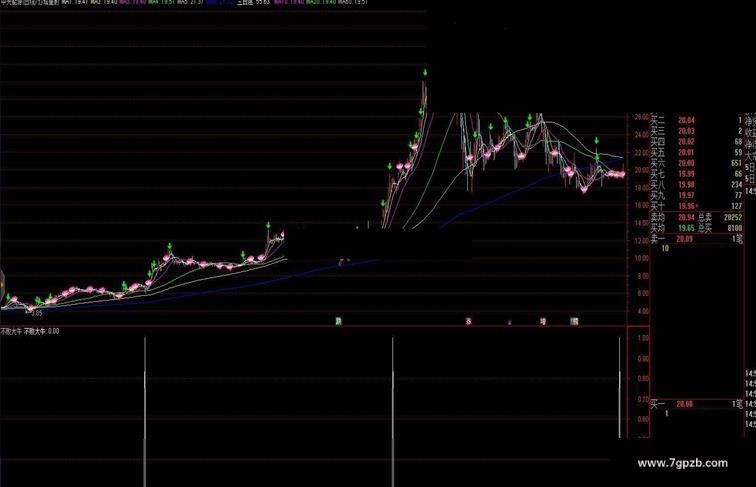Click the green event marker on the timeline

pyautogui.click(x=338, y=321)
